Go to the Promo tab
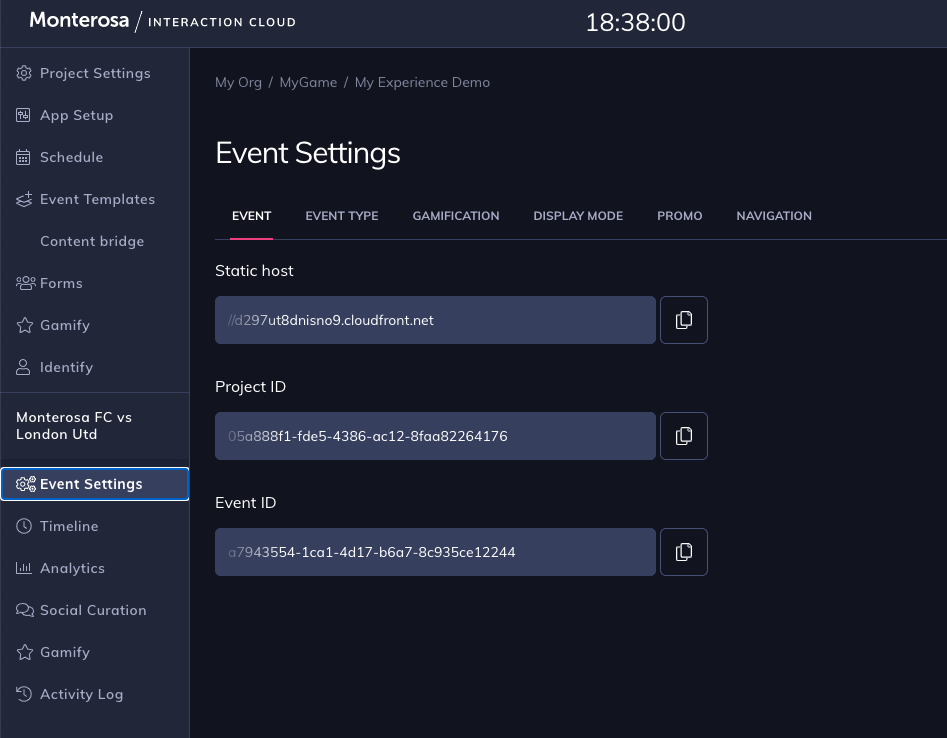Screen dimensions: 947x738 [x=679, y=216]
